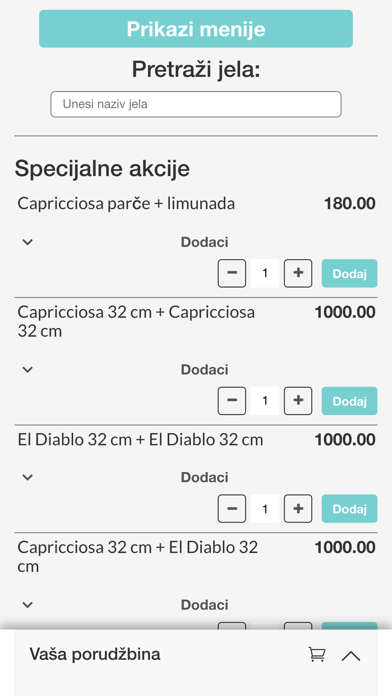Select quantity field of El Diablo + El Diablo
The width and height of the screenshot is (392, 696).
click(265, 508)
